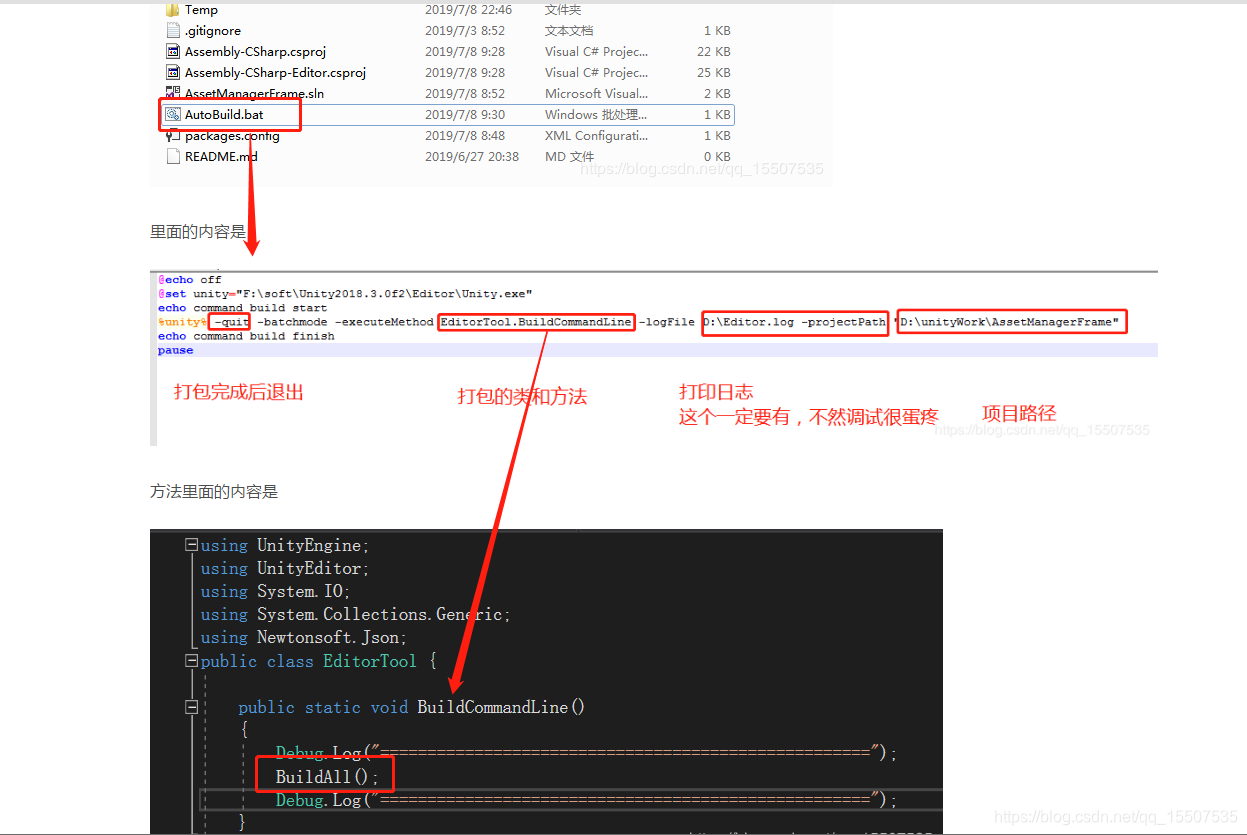Click the 'using UnityEditor;' code line

coord(285,569)
